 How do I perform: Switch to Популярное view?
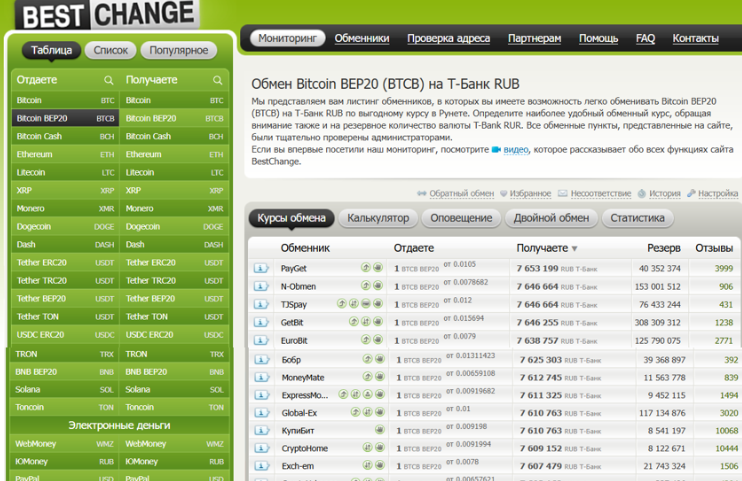[x=178, y=50]
